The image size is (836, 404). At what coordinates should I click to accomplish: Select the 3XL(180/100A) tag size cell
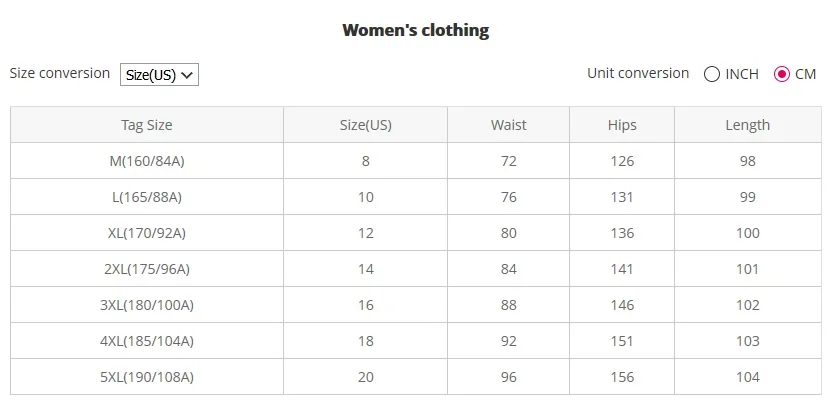[x=146, y=305]
